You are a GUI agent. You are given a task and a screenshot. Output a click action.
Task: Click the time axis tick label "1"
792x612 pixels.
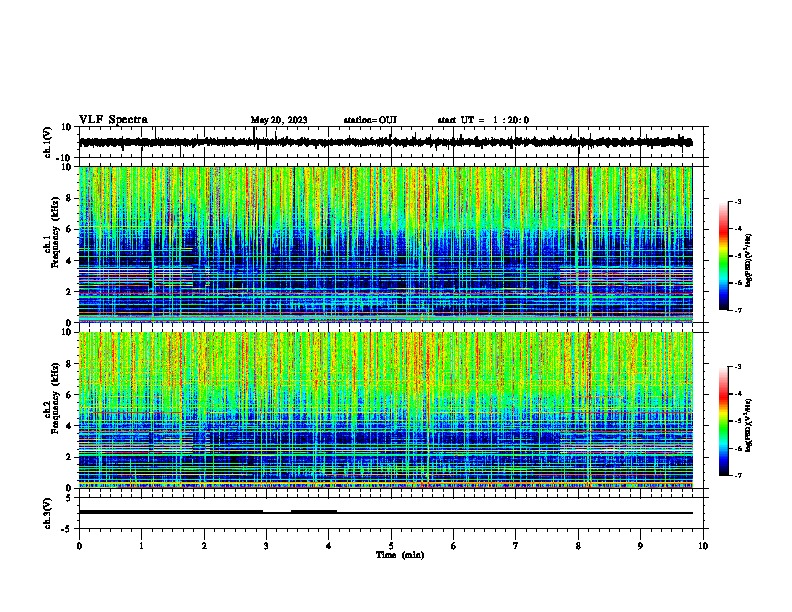tap(141, 546)
